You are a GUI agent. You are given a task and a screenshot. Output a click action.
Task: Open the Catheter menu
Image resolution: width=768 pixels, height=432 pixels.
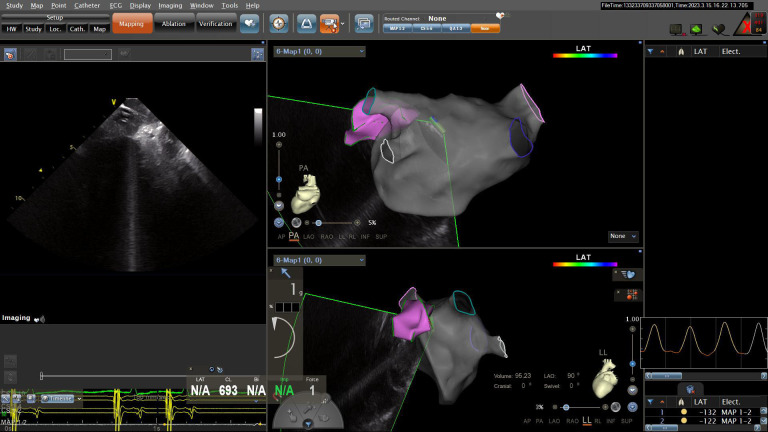[87, 5]
